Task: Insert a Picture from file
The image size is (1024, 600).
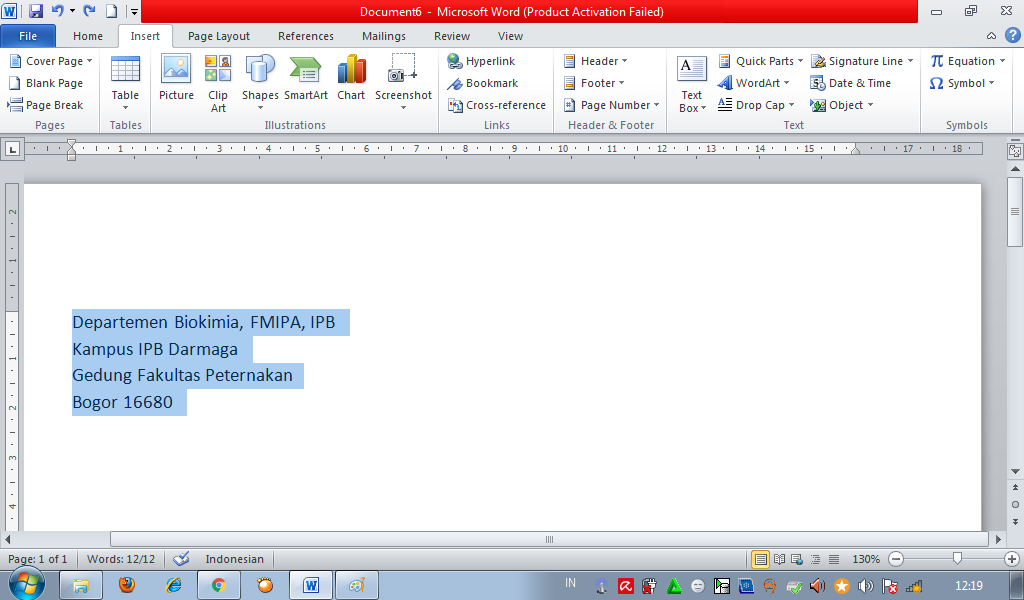Action: tap(176, 80)
